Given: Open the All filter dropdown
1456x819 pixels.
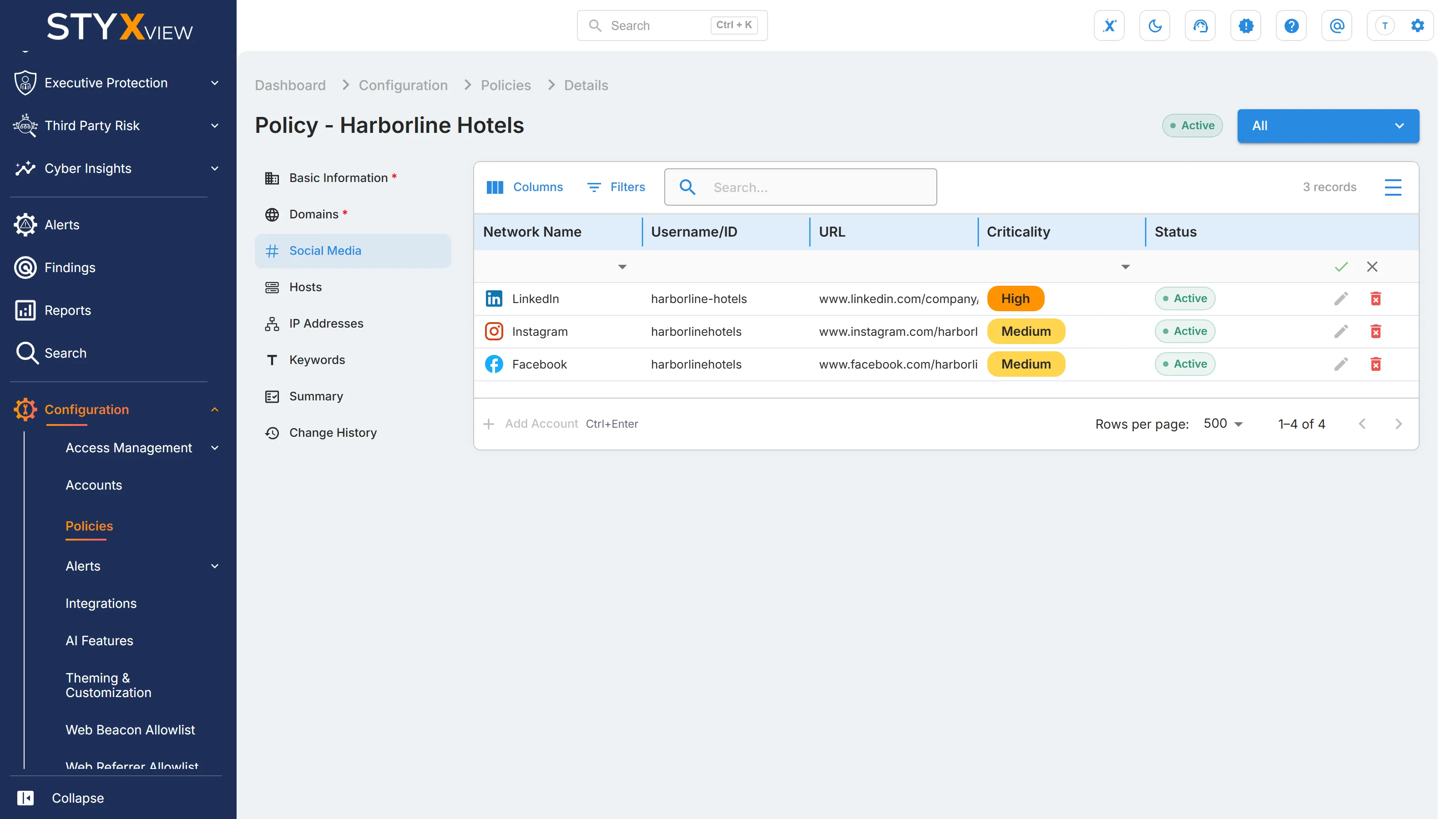Looking at the screenshot, I should click(1328, 126).
